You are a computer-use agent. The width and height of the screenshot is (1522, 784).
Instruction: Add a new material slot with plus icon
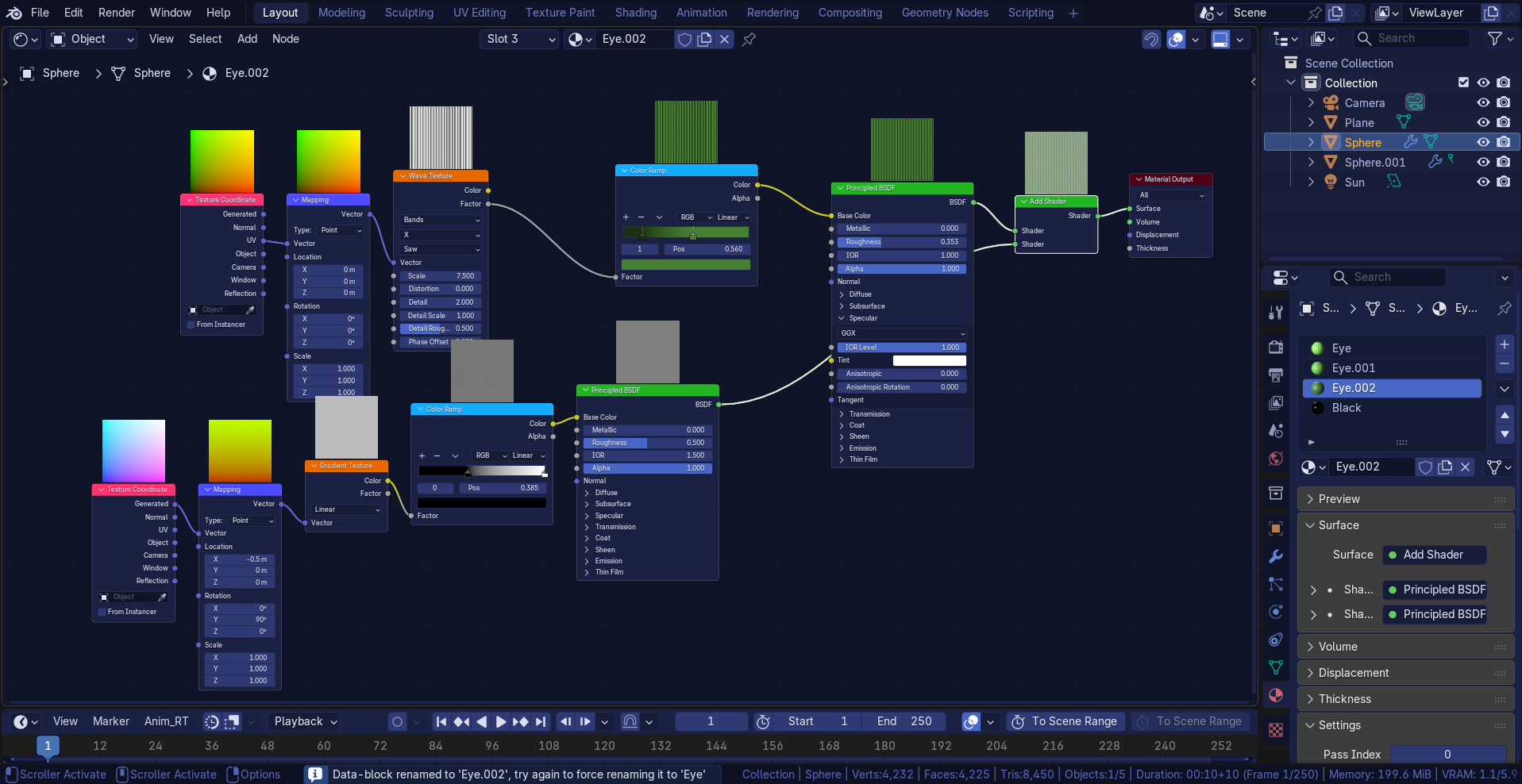[x=1505, y=344]
